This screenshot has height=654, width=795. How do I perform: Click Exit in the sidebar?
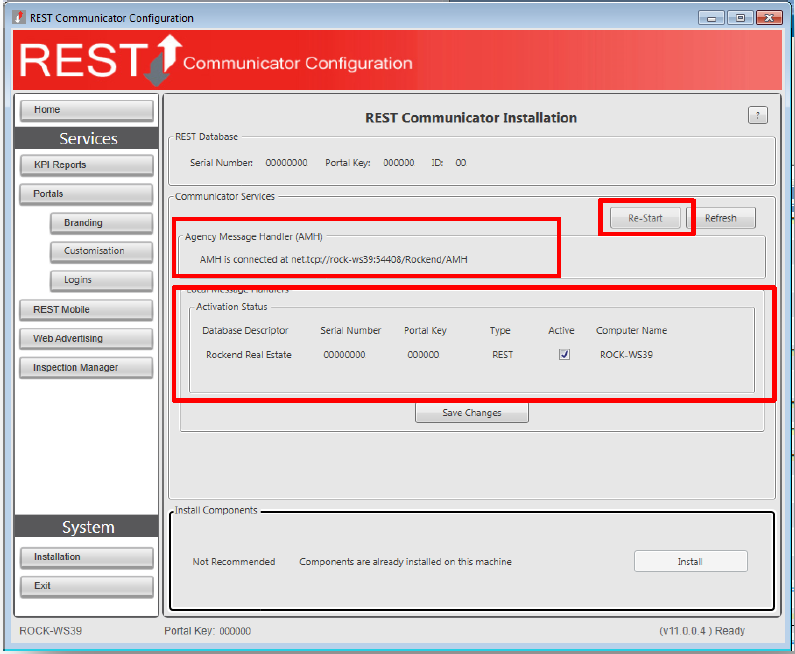tap(87, 586)
